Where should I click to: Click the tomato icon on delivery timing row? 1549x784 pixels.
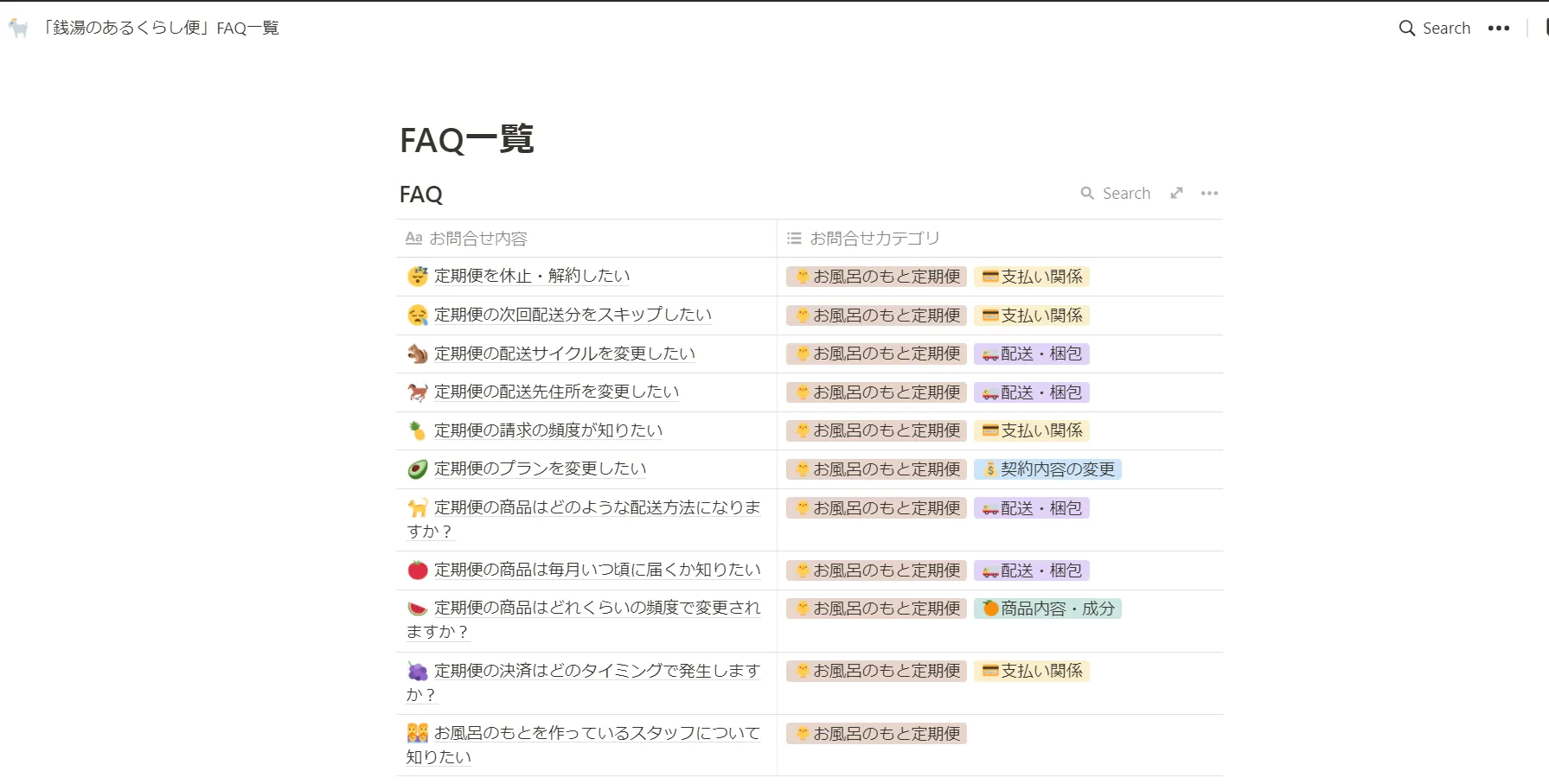(418, 570)
